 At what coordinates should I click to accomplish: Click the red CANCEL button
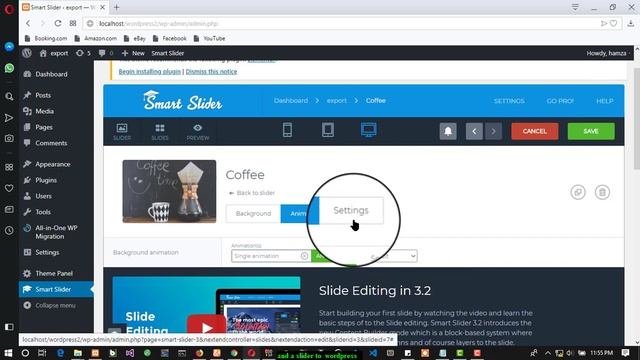coord(535,131)
